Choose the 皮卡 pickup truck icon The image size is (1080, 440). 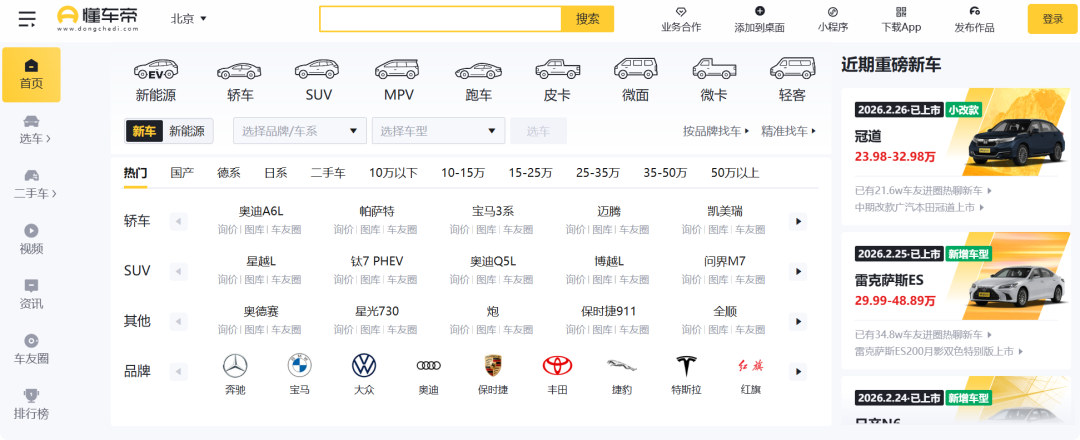pos(557,70)
